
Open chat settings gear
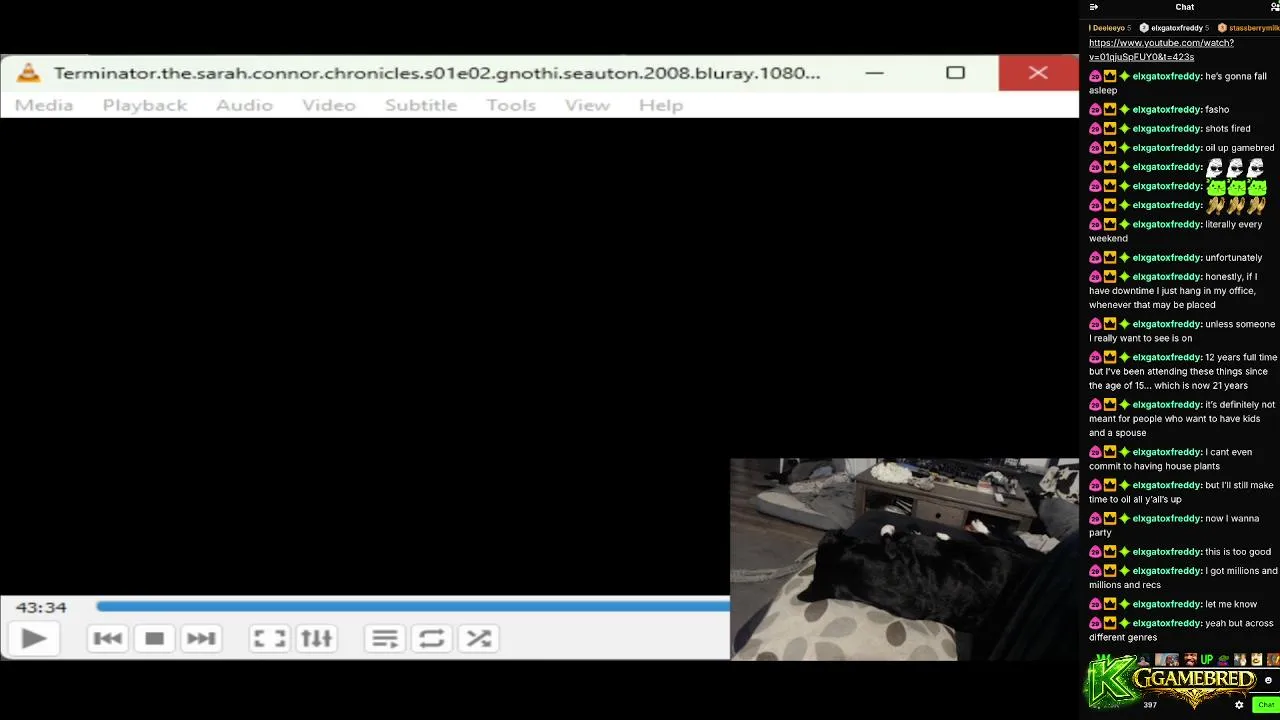click(1239, 705)
